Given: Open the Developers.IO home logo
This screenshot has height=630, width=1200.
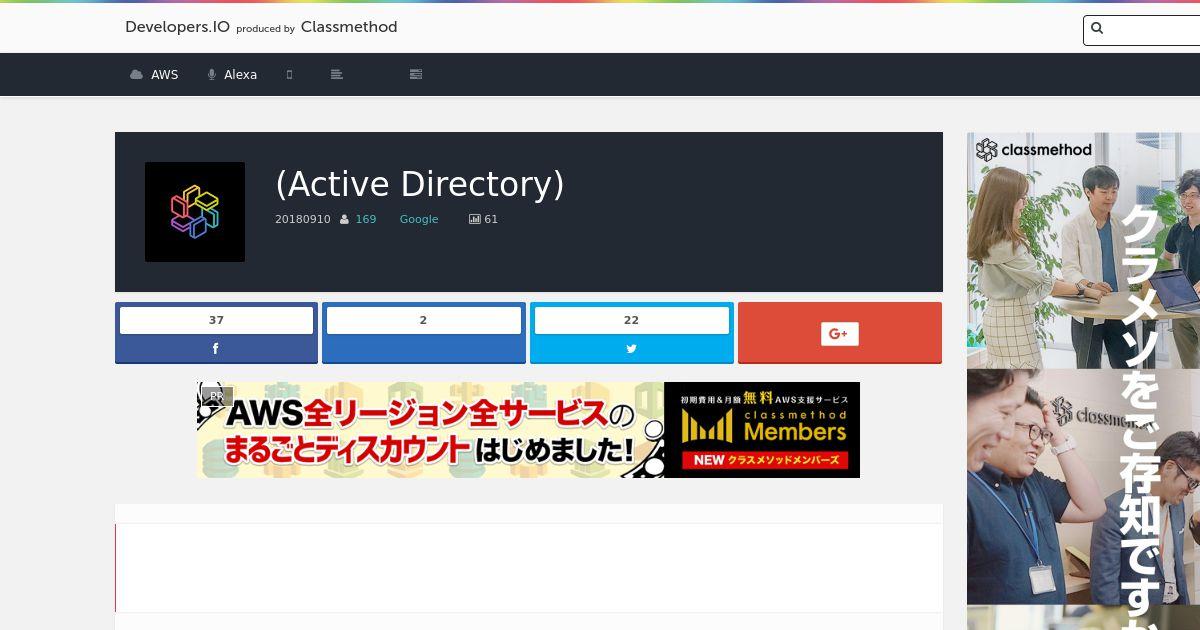Looking at the screenshot, I should [177, 27].
